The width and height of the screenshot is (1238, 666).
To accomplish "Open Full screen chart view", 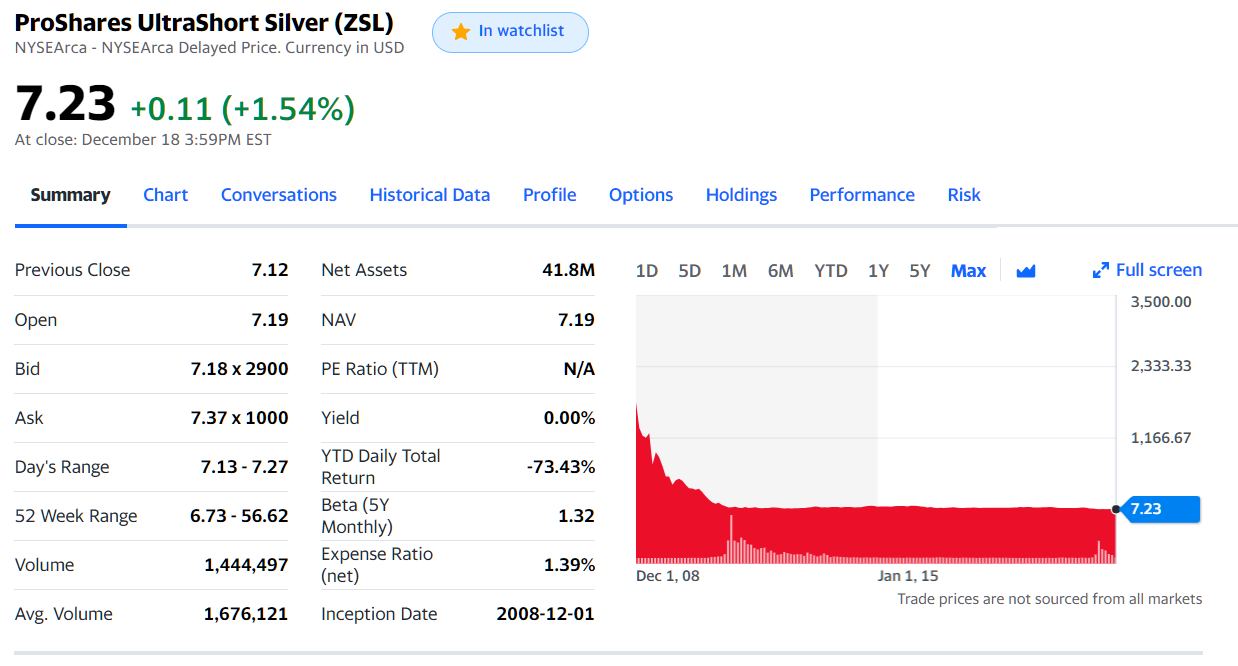I will [x=1148, y=270].
